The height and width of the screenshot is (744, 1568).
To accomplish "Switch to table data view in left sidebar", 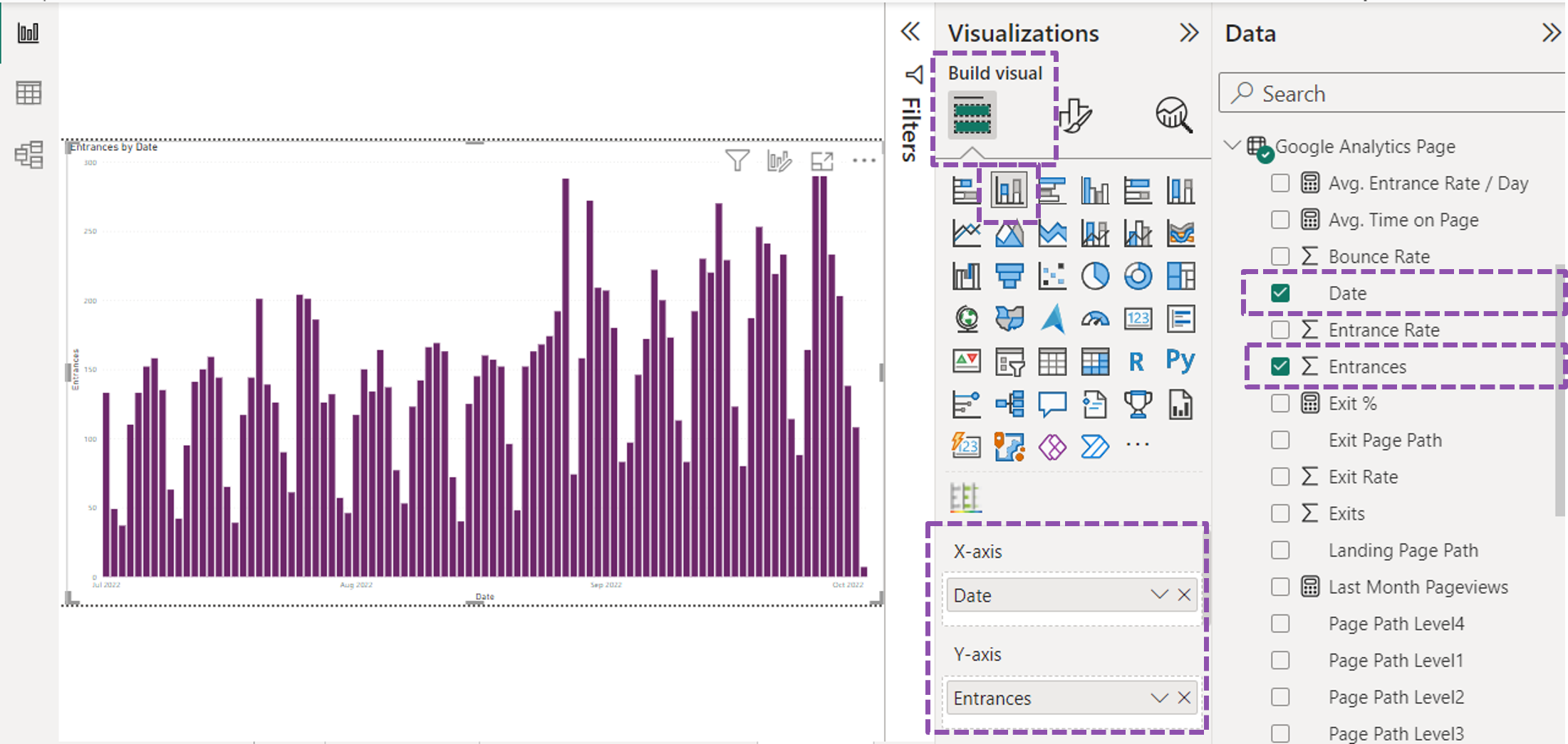I will 28,93.
